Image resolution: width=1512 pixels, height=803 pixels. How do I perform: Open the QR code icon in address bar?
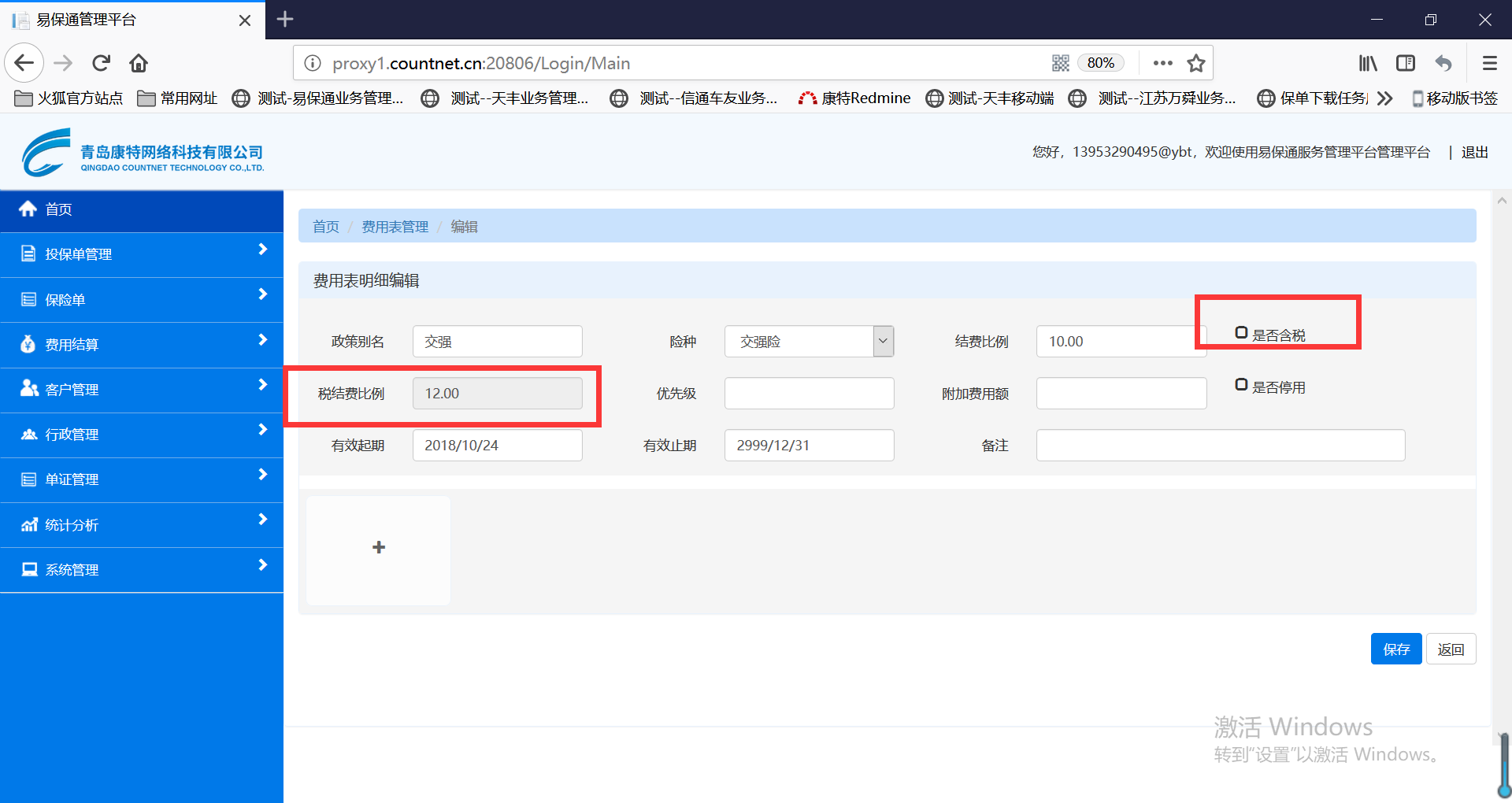point(1061,63)
